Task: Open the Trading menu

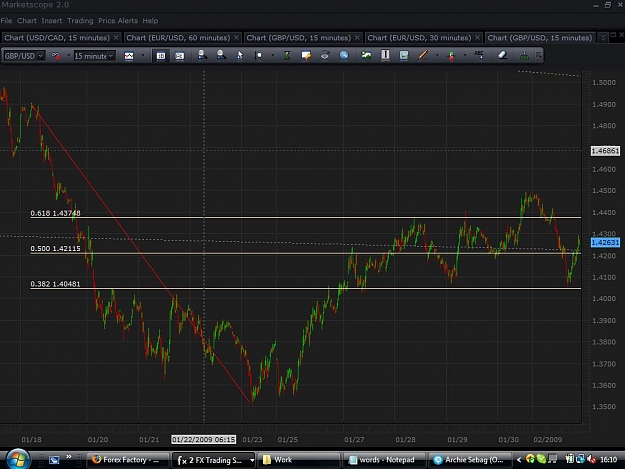Action: (80, 21)
